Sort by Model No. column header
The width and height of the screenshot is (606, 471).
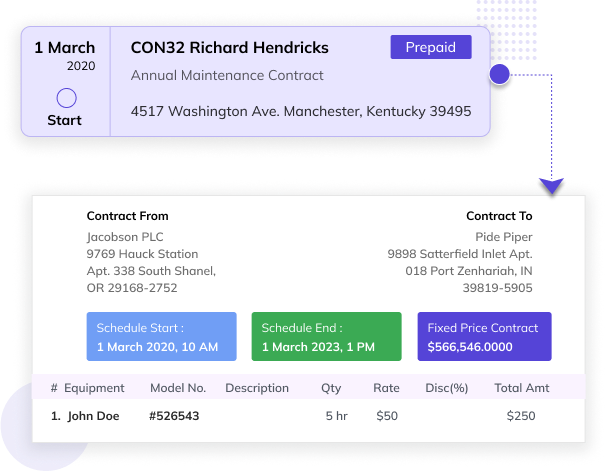[x=178, y=388]
